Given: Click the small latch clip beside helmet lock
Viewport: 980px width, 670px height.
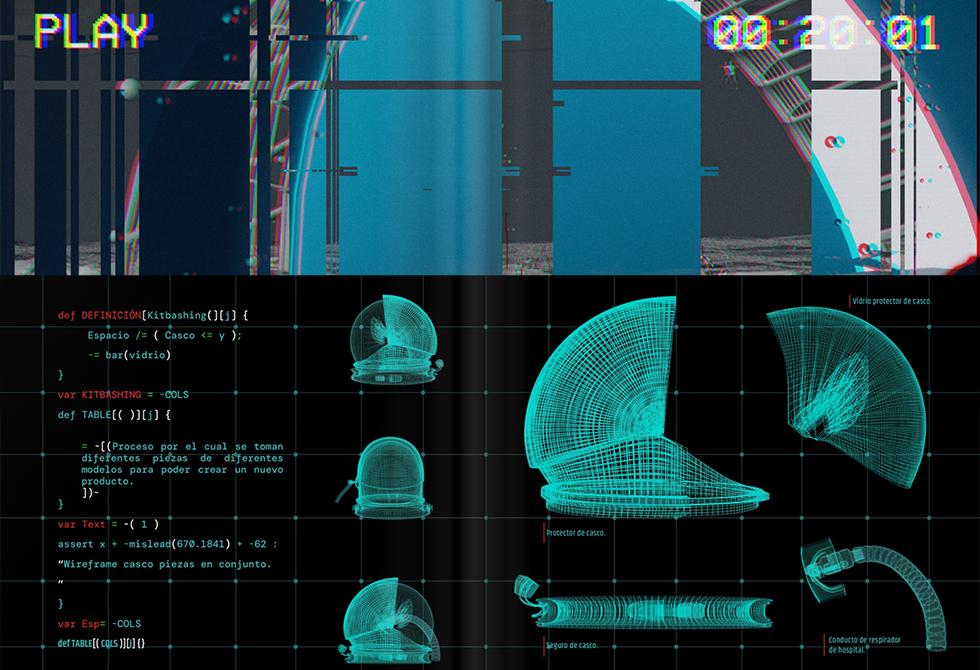Looking at the screenshot, I should tap(527, 591).
